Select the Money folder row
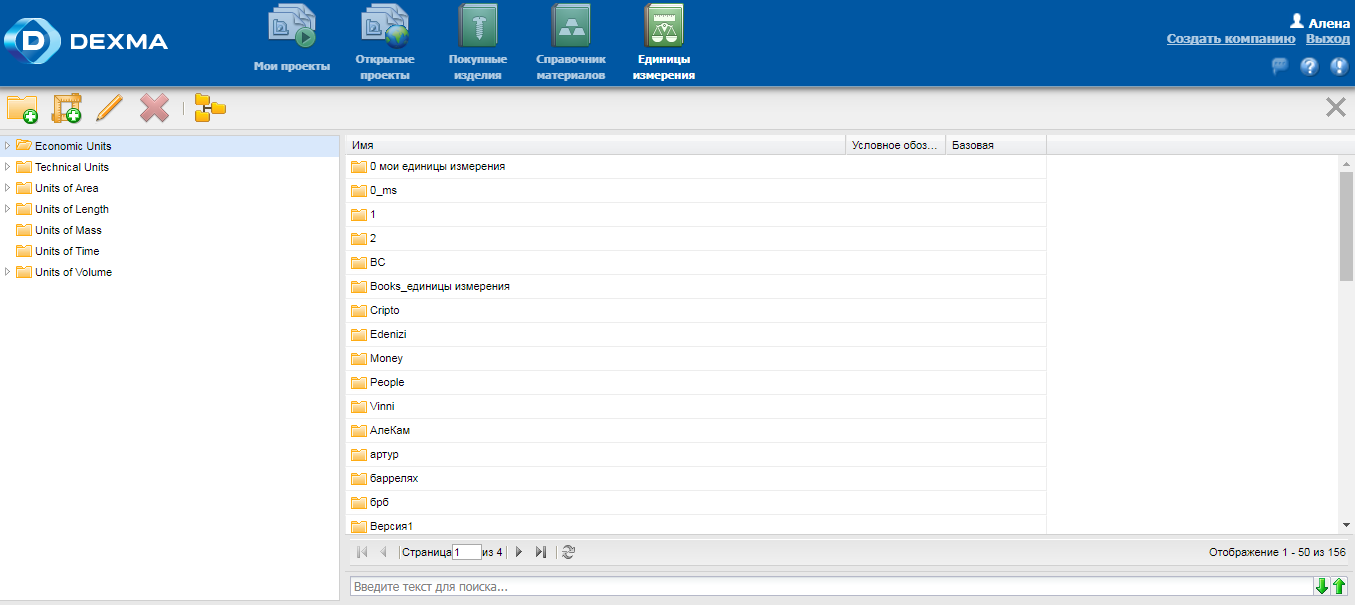Viewport: 1355px width, 605px height. [696, 358]
